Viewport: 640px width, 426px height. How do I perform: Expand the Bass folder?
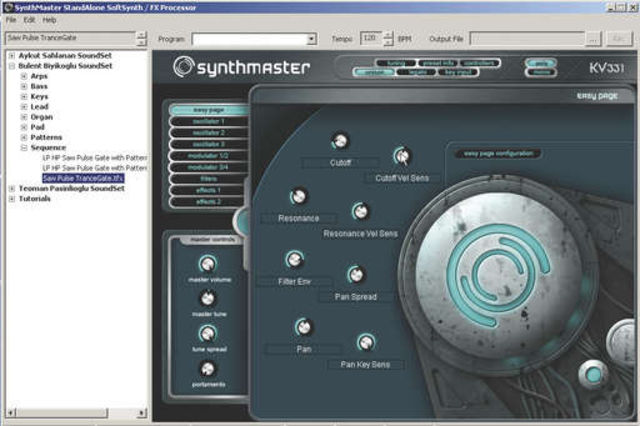coord(24,86)
